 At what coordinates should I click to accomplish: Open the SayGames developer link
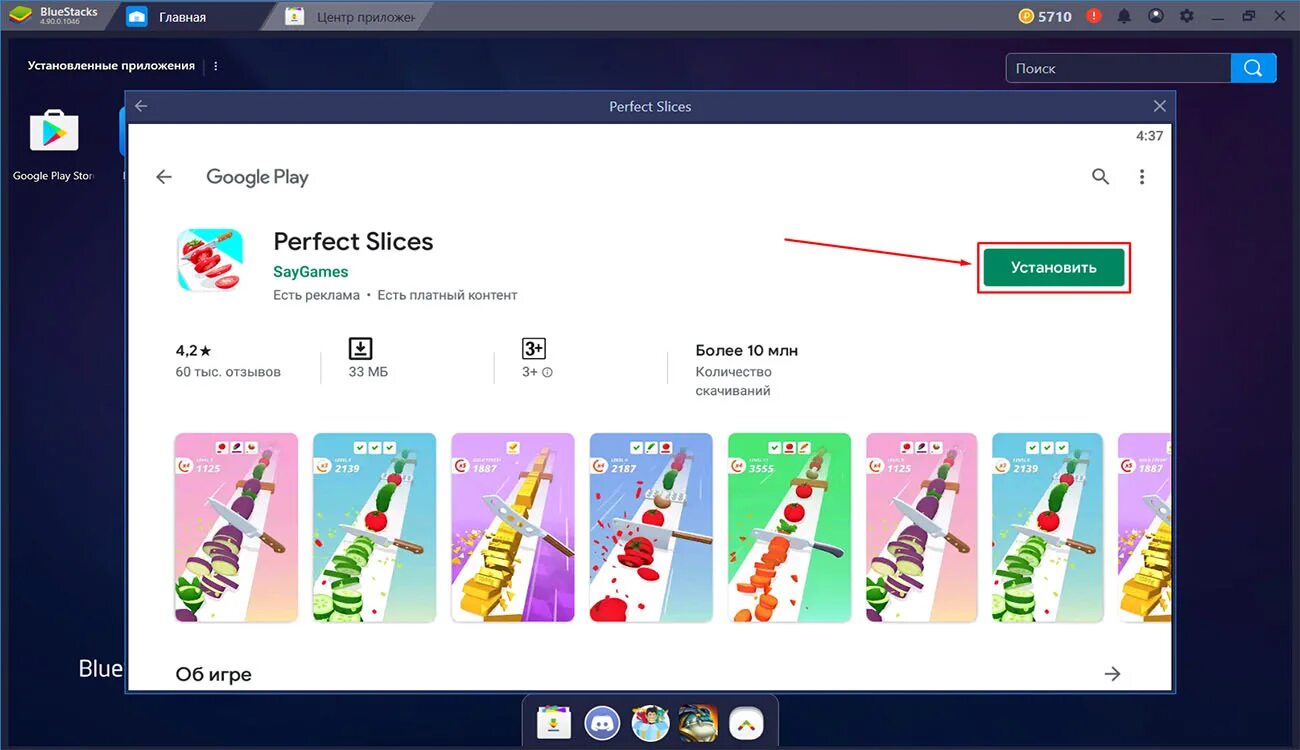click(311, 271)
